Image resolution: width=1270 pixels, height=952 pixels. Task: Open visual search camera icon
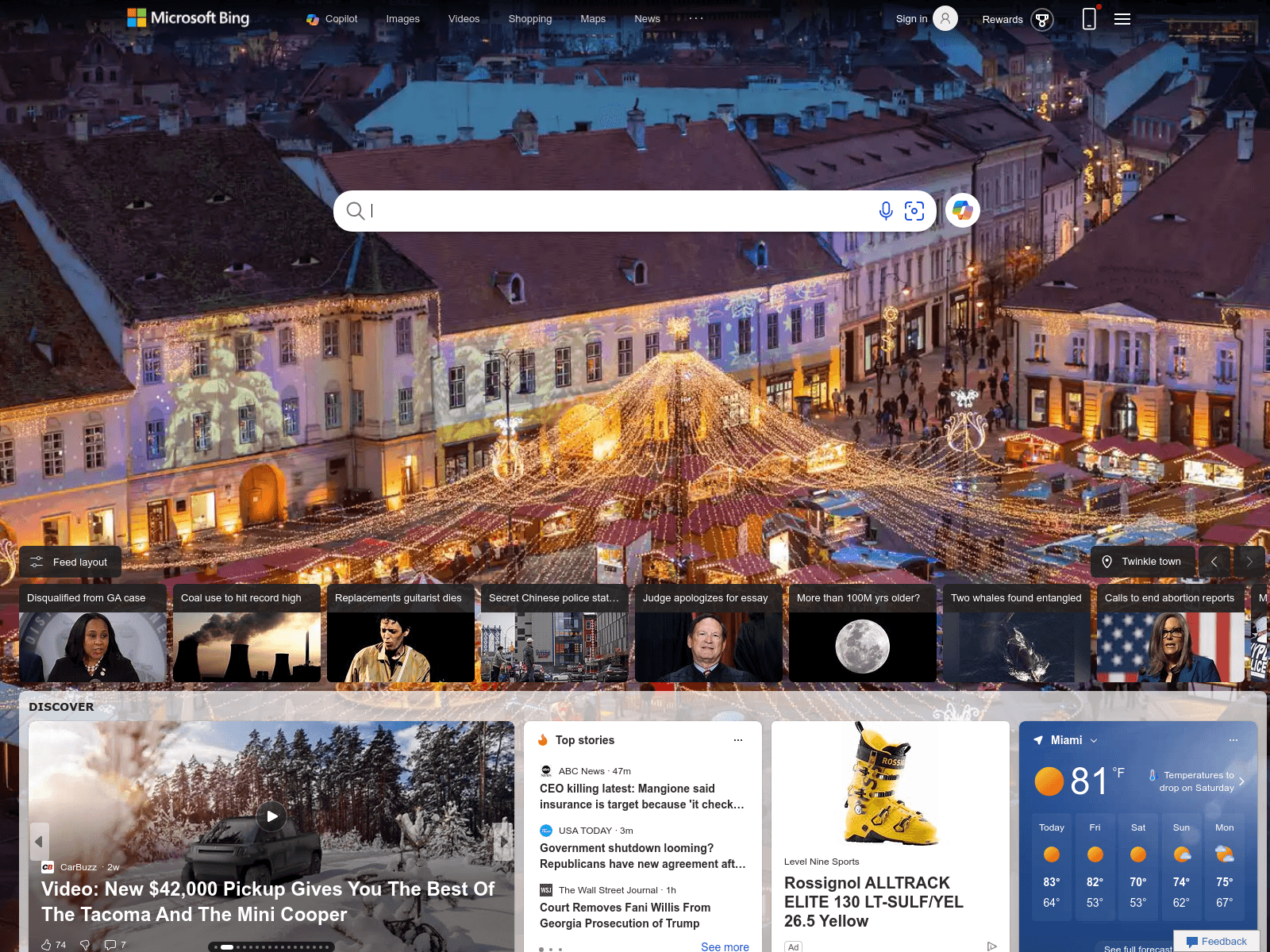click(x=914, y=211)
